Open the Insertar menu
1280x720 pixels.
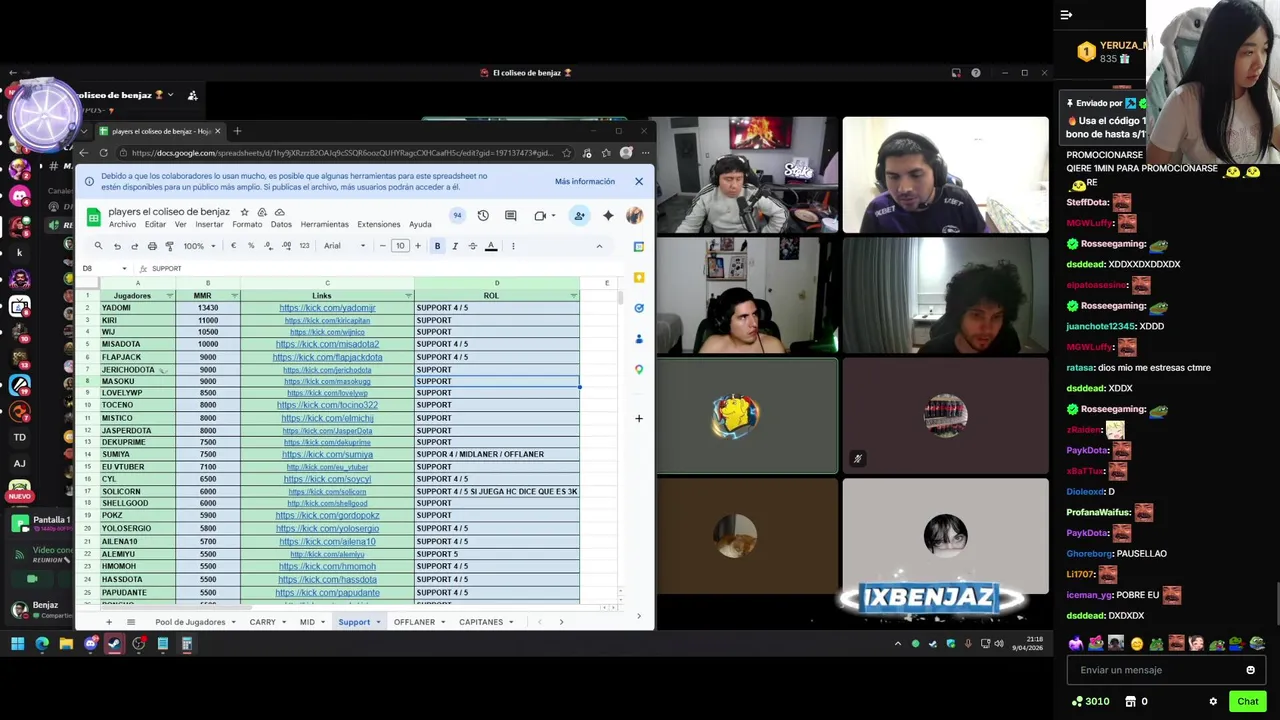pyautogui.click(x=209, y=225)
